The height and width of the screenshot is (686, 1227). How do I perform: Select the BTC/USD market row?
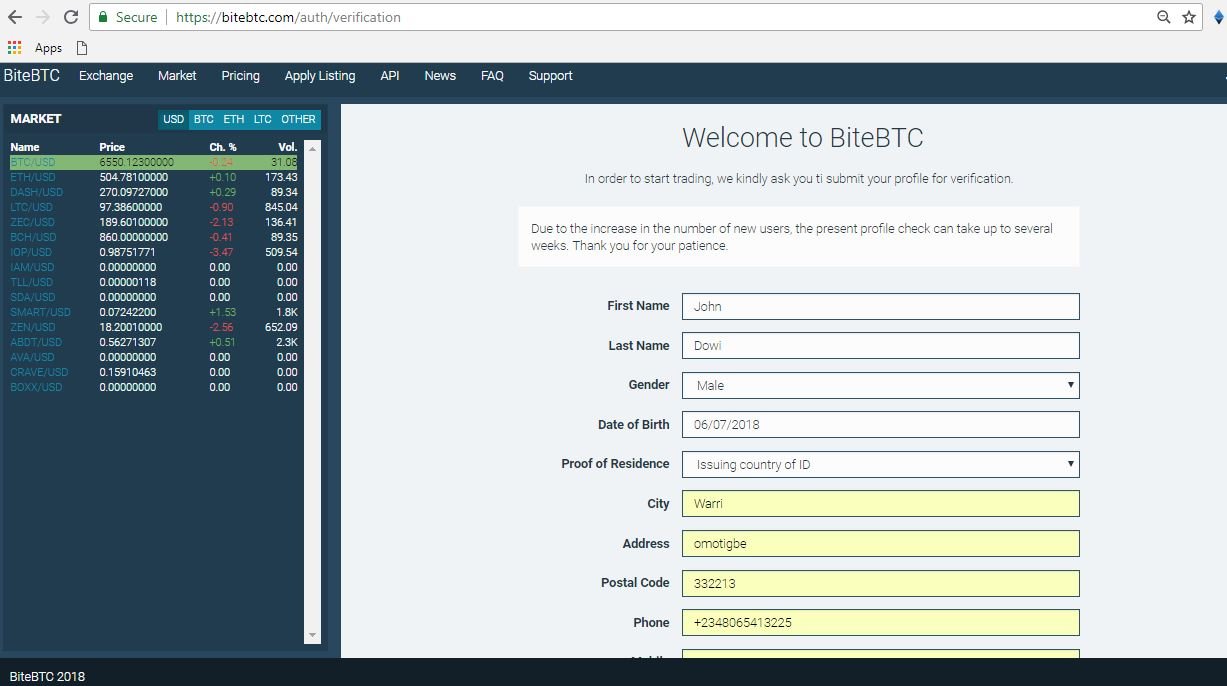[153, 162]
